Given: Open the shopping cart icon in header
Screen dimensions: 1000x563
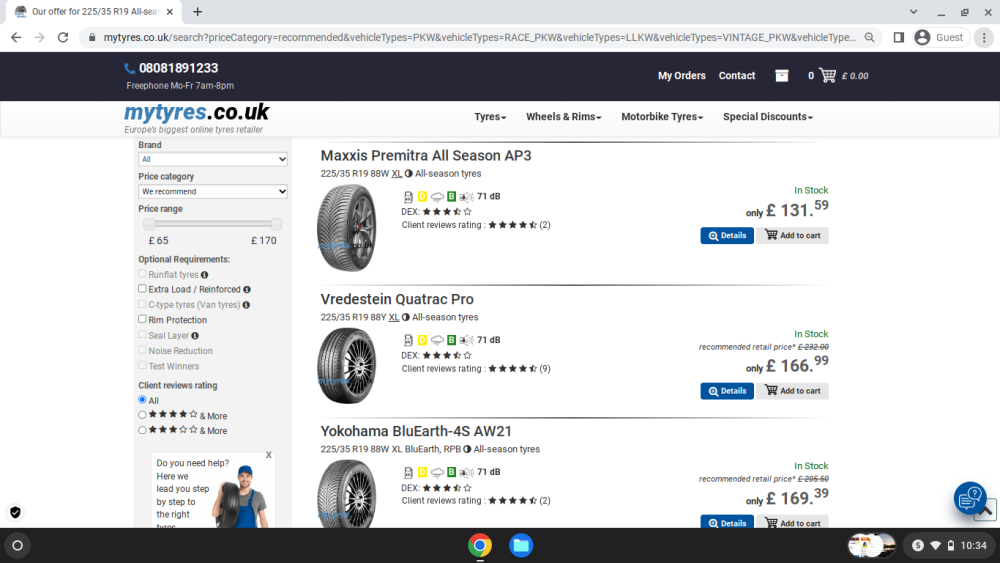Looking at the screenshot, I should 827,75.
